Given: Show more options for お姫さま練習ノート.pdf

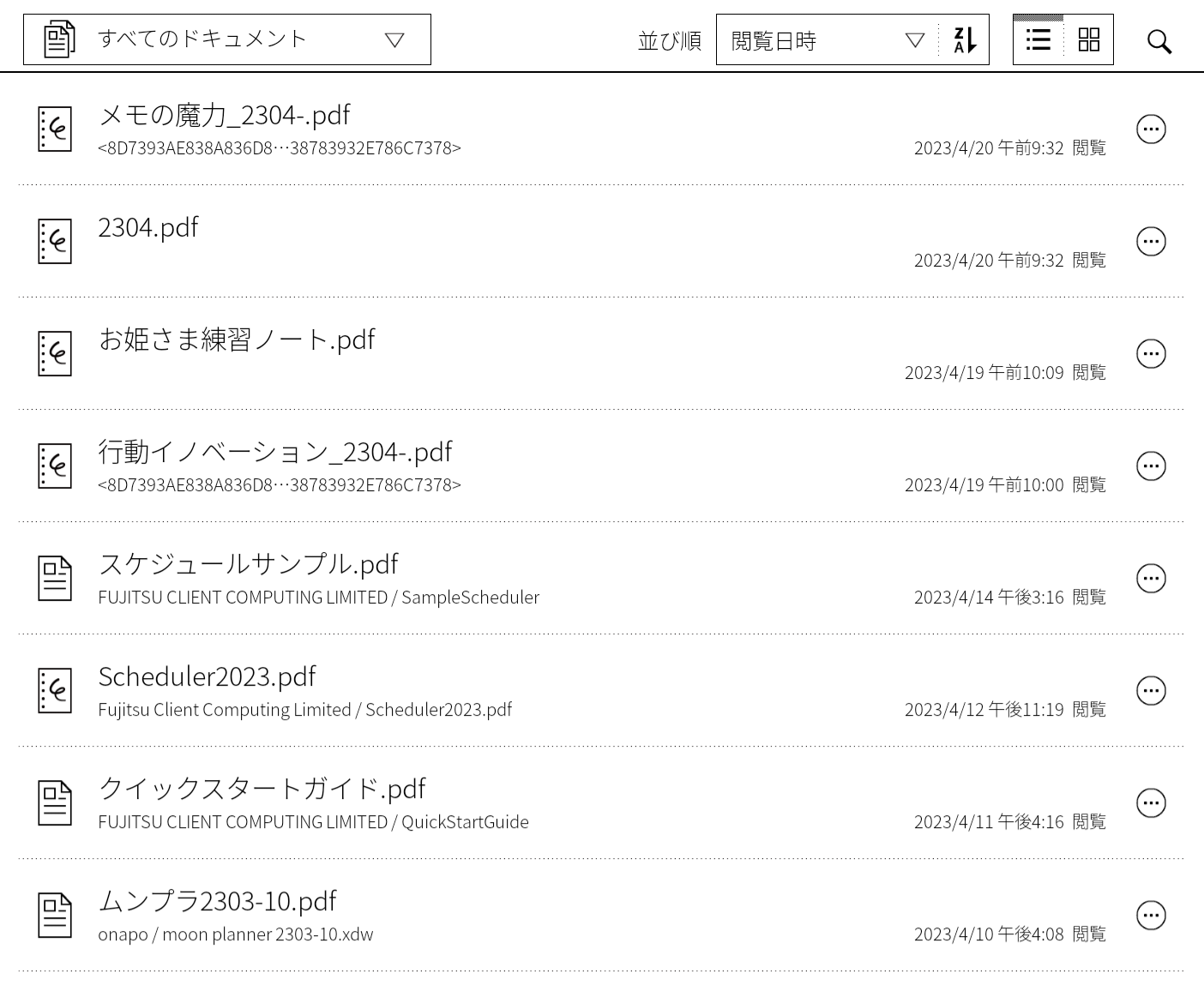Looking at the screenshot, I should [x=1151, y=354].
